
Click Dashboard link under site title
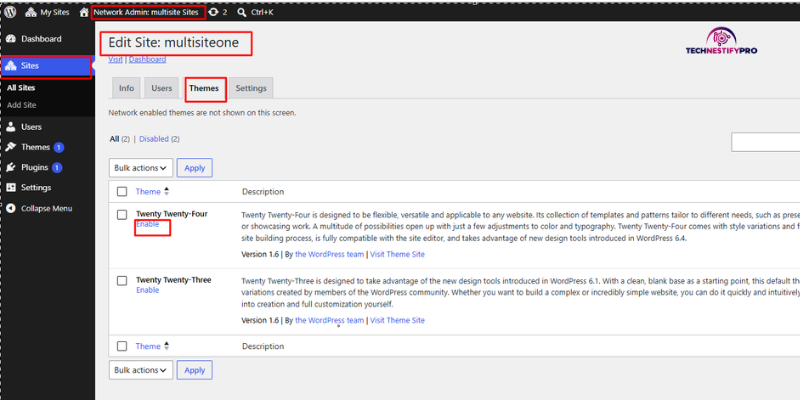coord(147,59)
